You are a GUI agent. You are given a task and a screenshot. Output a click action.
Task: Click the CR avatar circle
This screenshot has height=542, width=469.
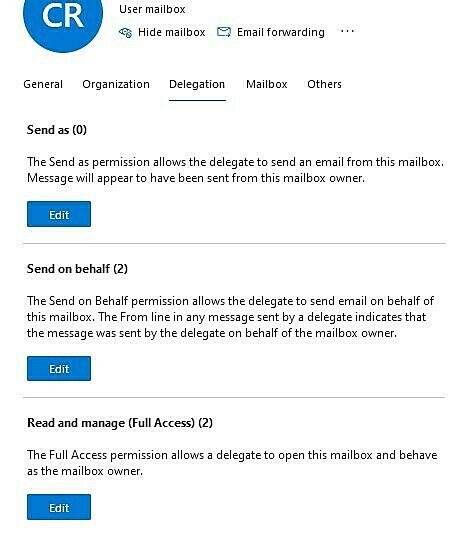pos(63,17)
